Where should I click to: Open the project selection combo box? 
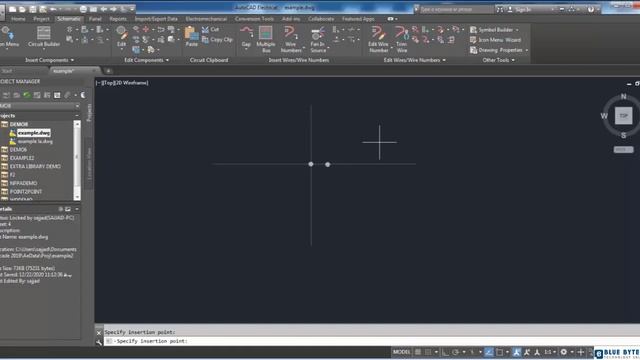coord(40,106)
